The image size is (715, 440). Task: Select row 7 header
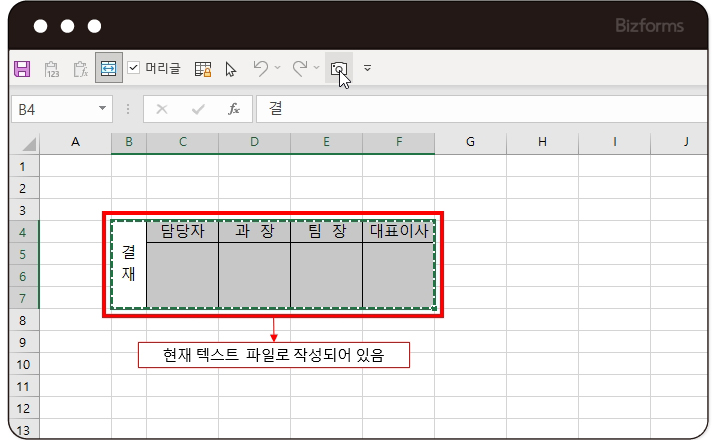click(23, 298)
